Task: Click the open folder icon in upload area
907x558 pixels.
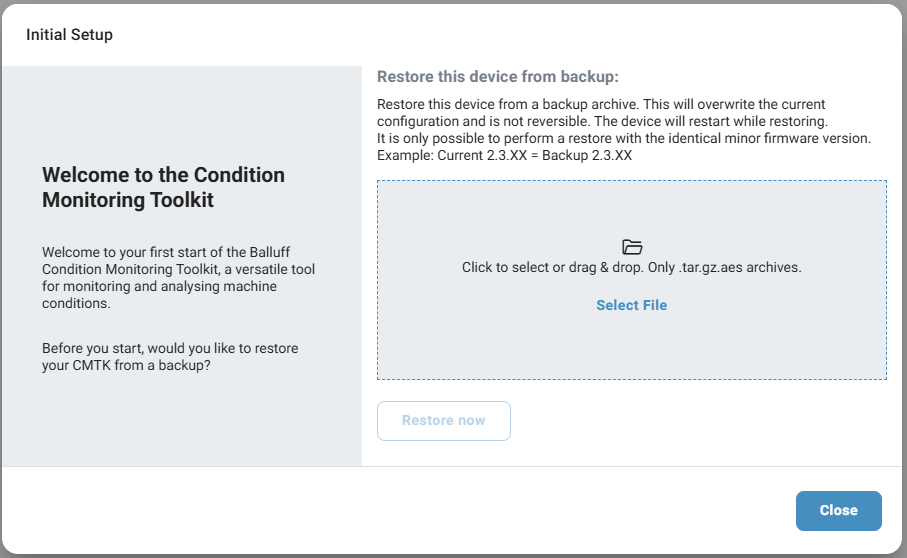Action: 631,247
